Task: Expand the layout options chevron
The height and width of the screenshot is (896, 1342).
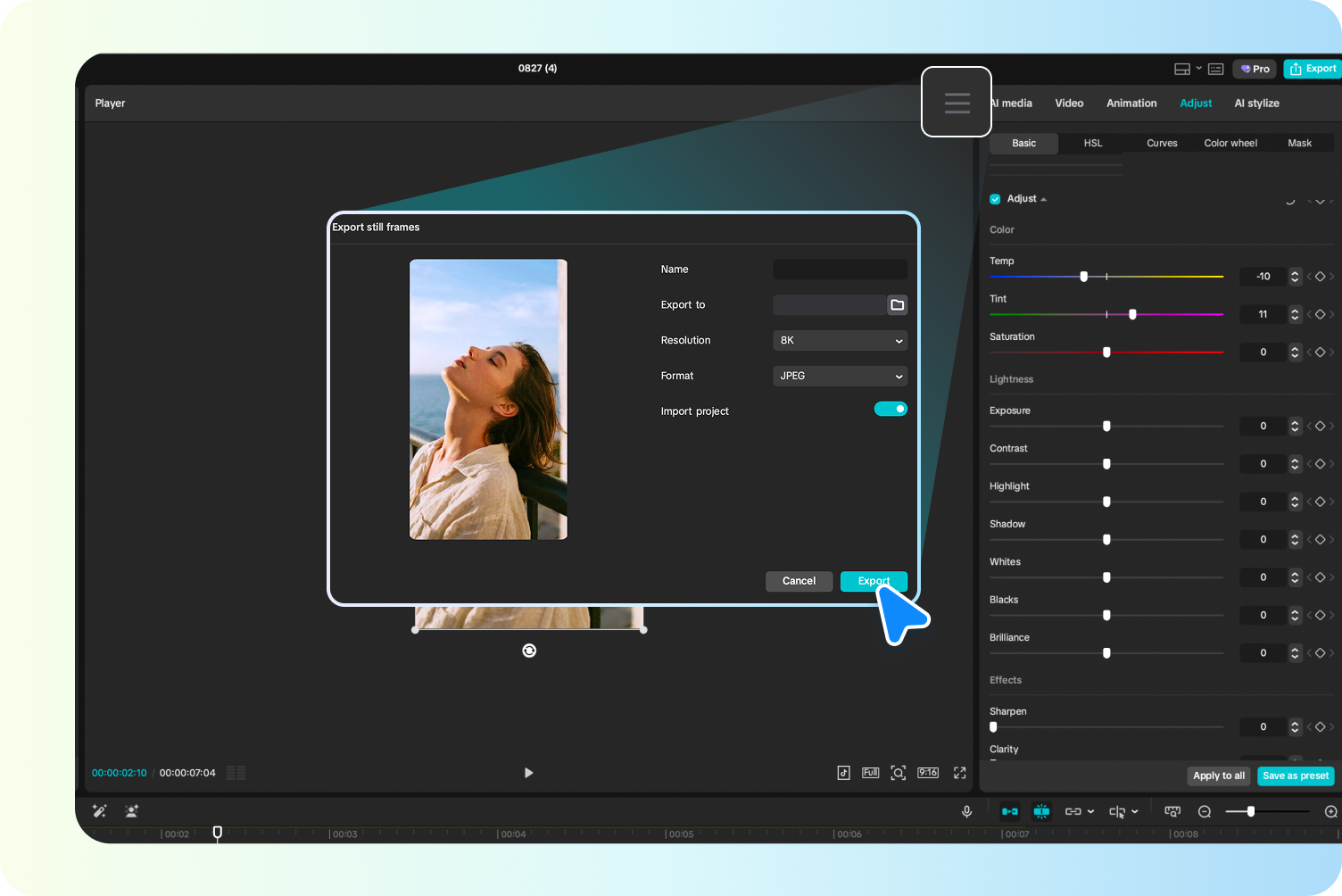Action: 1198,69
